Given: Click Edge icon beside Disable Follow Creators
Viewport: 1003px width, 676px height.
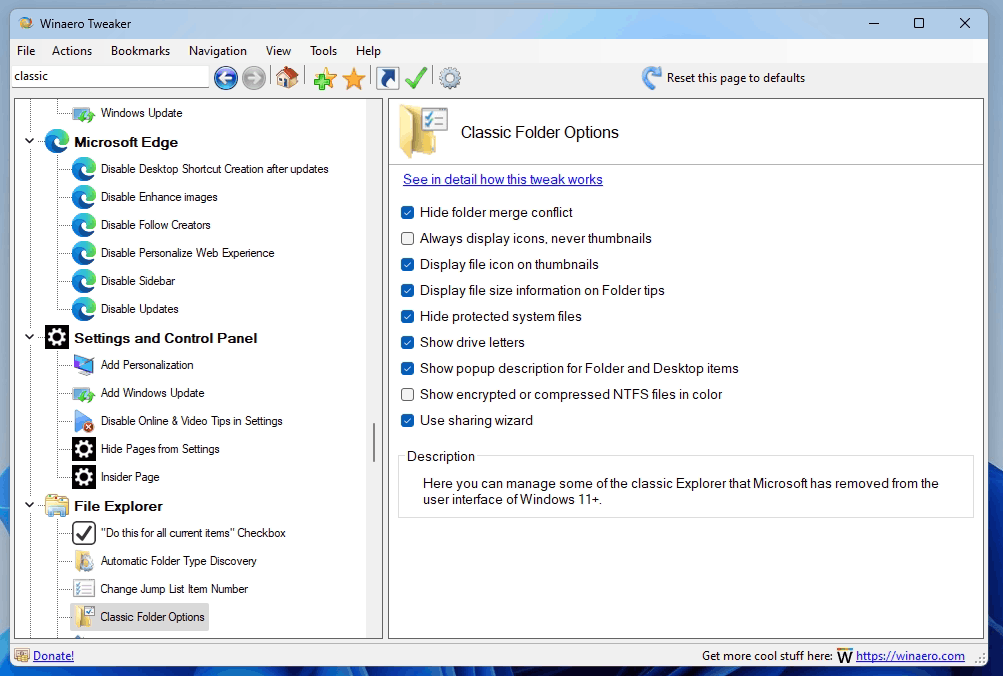Looking at the screenshot, I should click(84, 225).
